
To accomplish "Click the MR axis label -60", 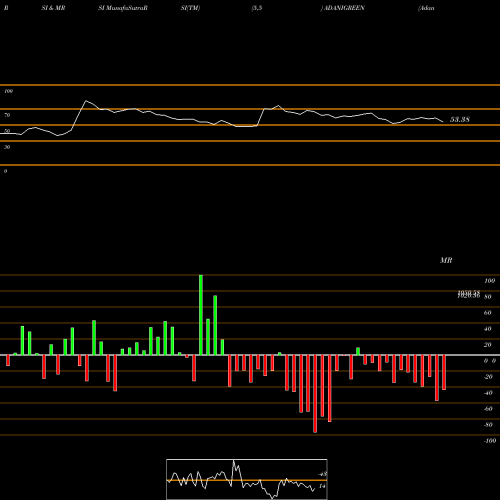I will click(x=488, y=409).
